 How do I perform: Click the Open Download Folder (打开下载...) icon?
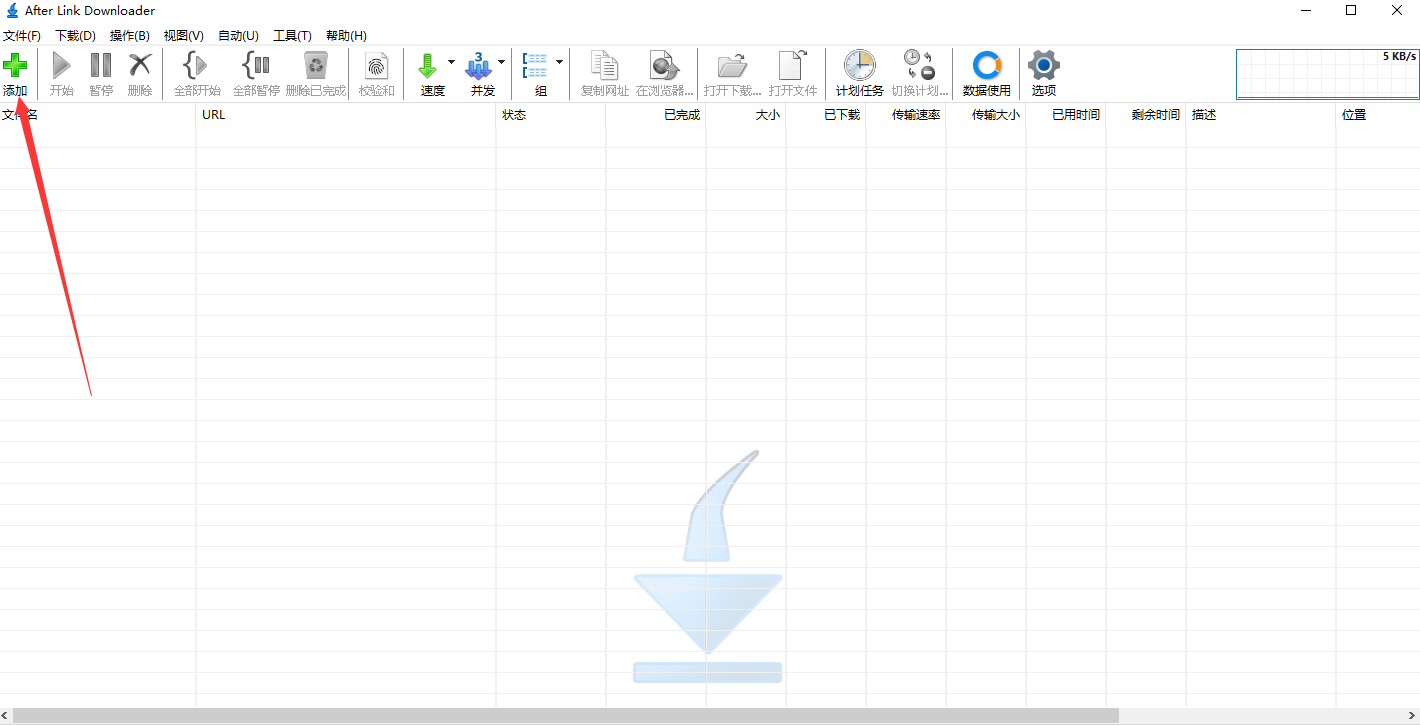click(x=732, y=66)
